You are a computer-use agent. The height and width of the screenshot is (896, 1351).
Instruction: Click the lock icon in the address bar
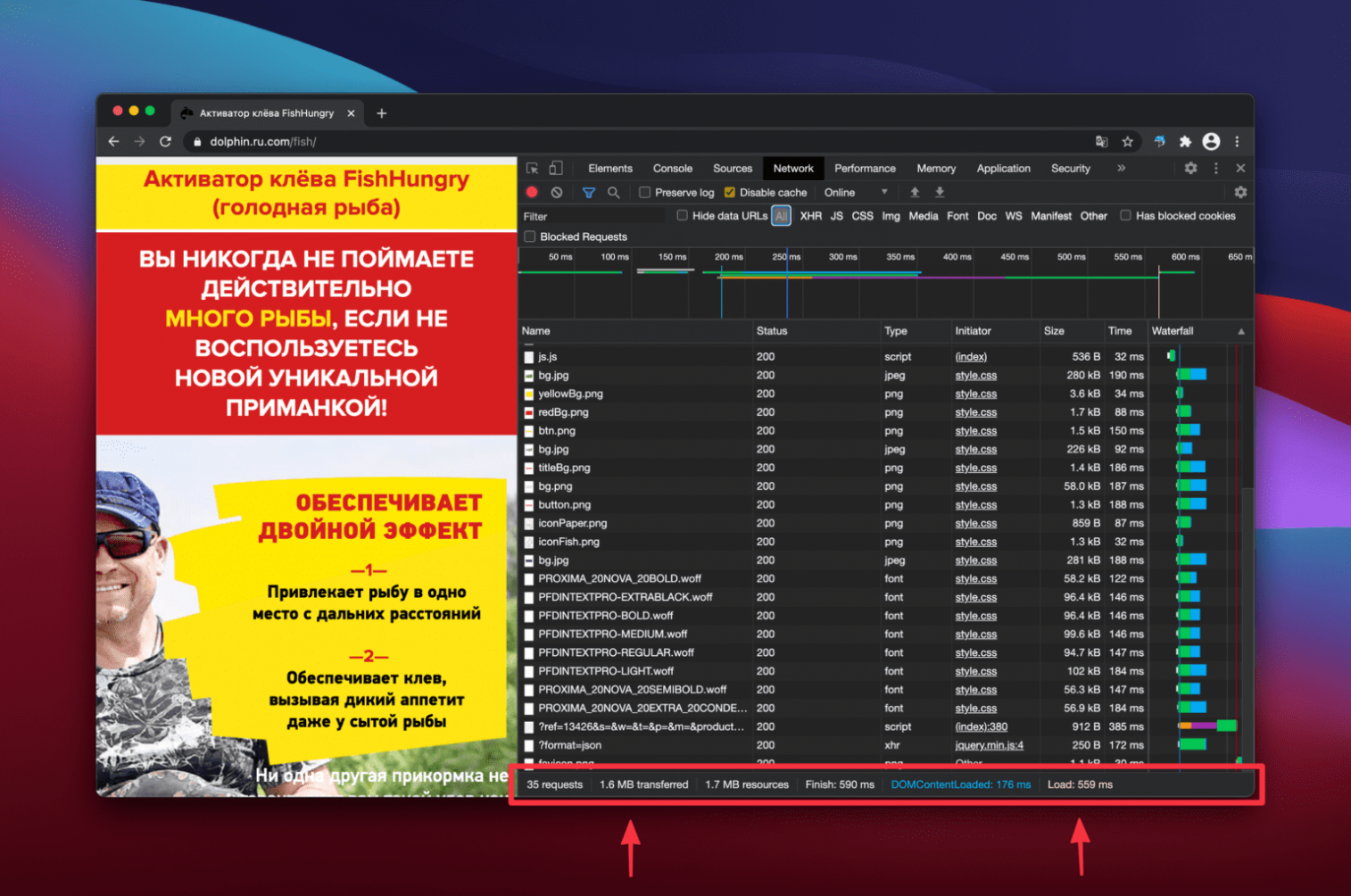click(197, 142)
